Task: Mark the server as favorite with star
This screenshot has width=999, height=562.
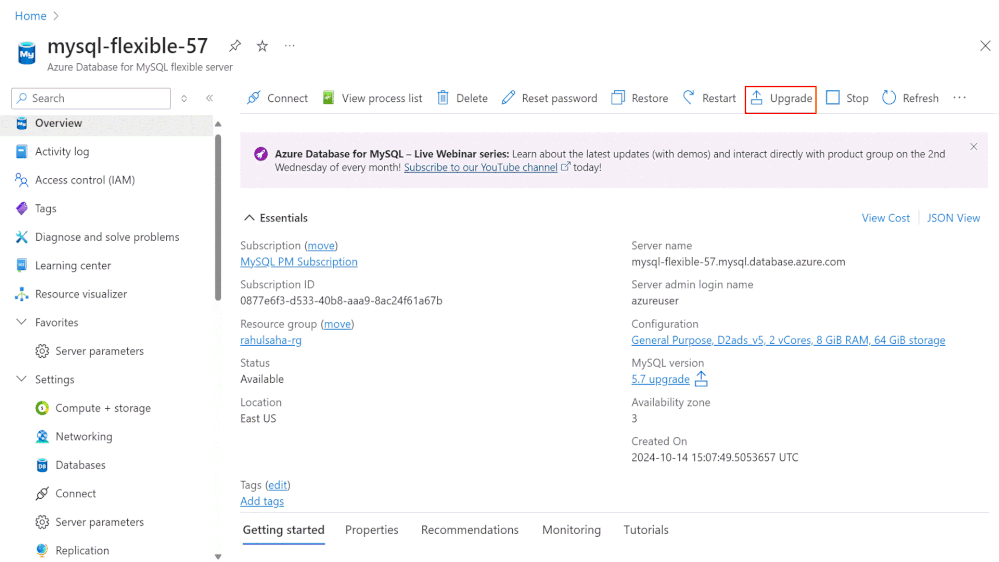Action: point(262,46)
